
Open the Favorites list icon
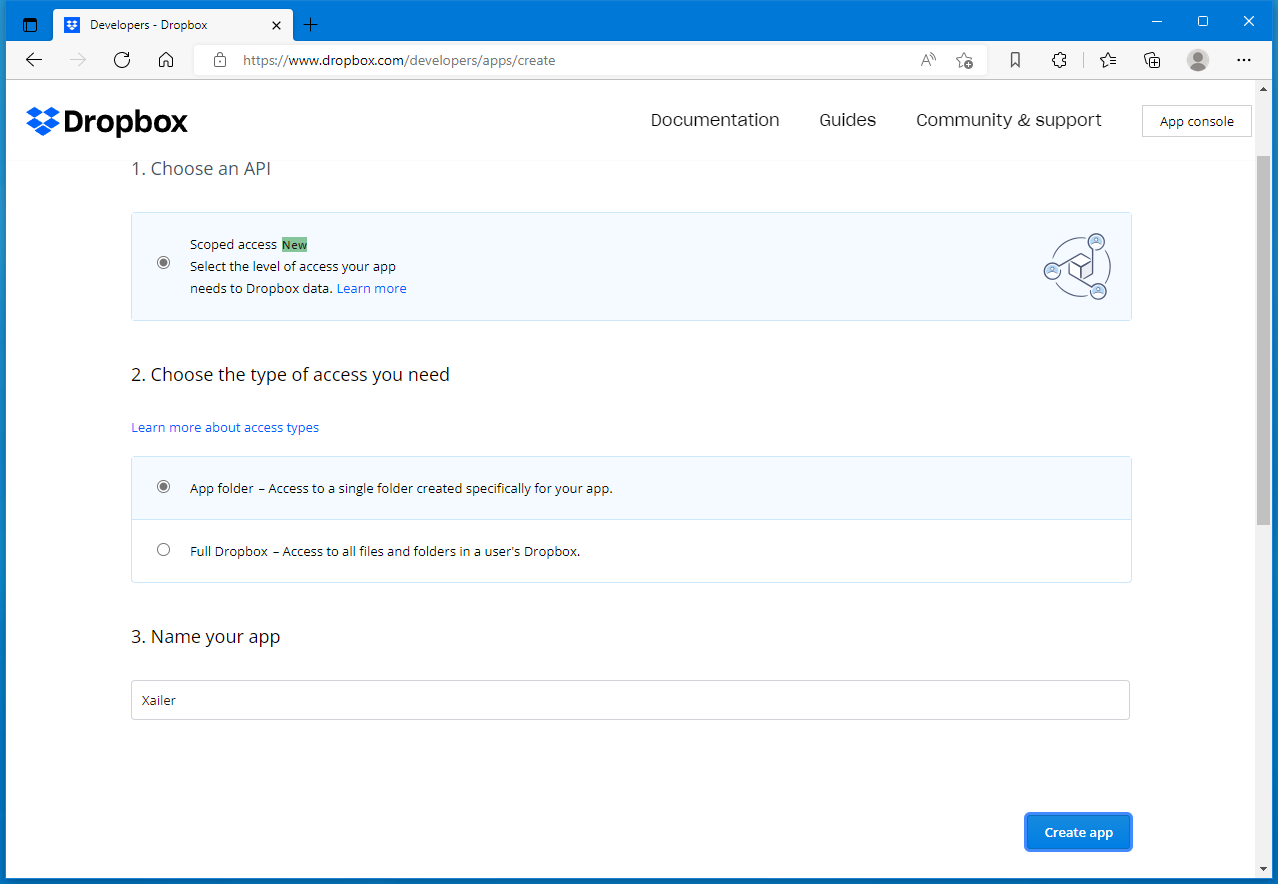[x=1108, y=60]
